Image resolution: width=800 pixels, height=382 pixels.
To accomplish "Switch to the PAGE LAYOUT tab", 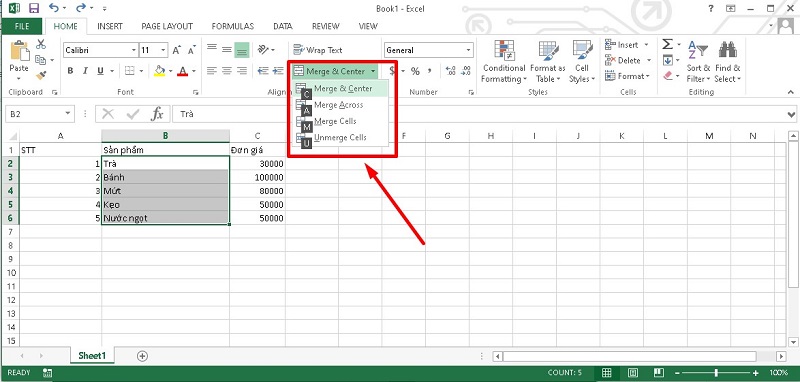I will click(x=167, y=27).
